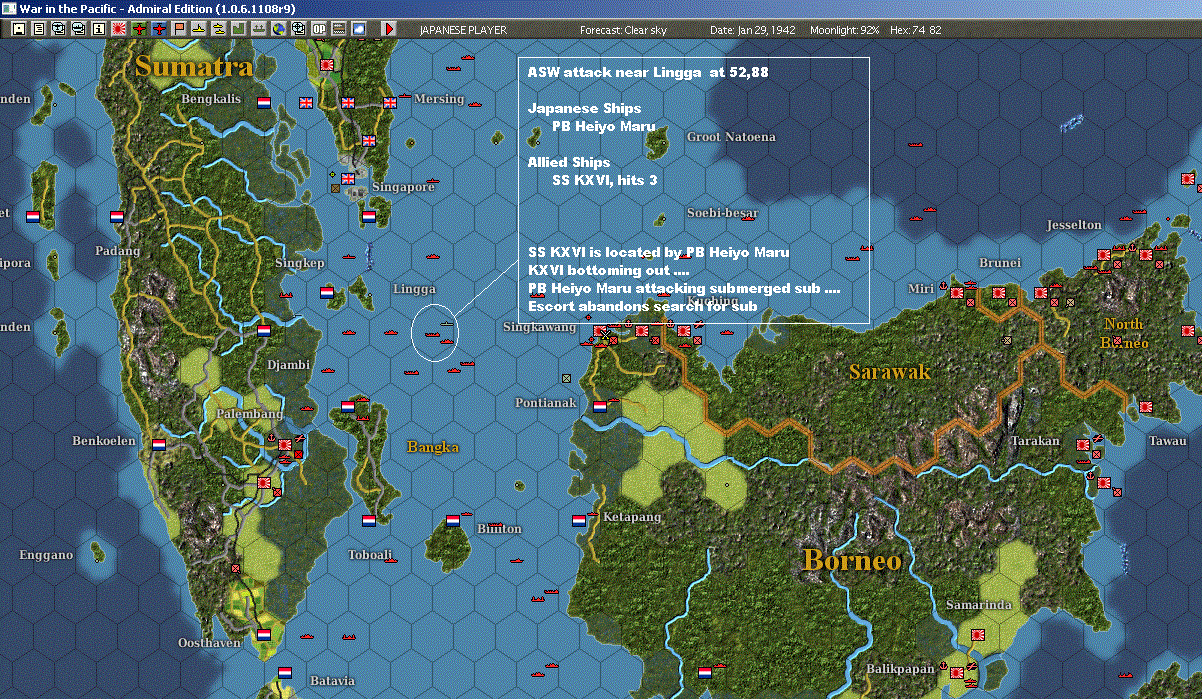The width and height of the screenshot is (1202, 699).
Task: Click the red play arrow end-turn icon
Action: 389,29
